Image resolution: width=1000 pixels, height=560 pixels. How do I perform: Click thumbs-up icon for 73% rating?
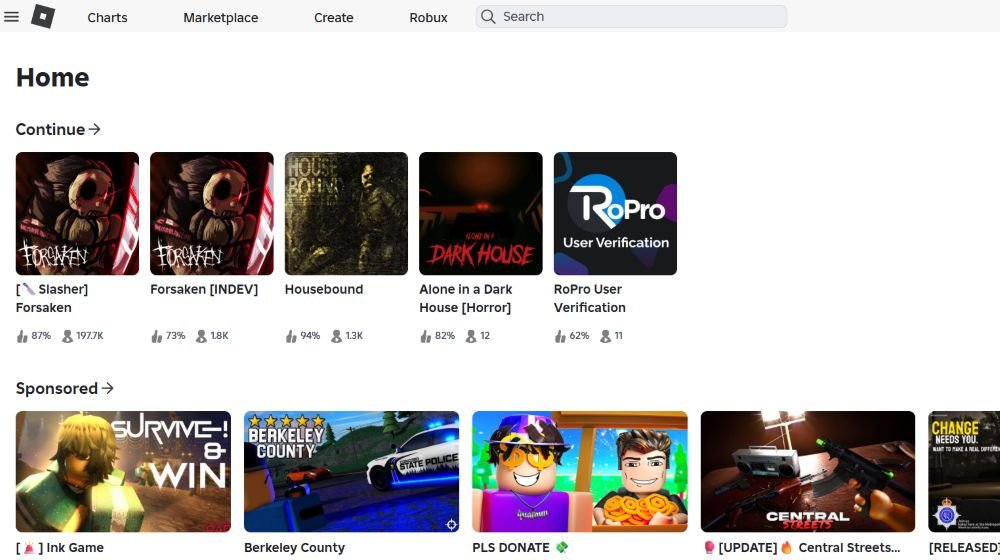click(157, 336)
